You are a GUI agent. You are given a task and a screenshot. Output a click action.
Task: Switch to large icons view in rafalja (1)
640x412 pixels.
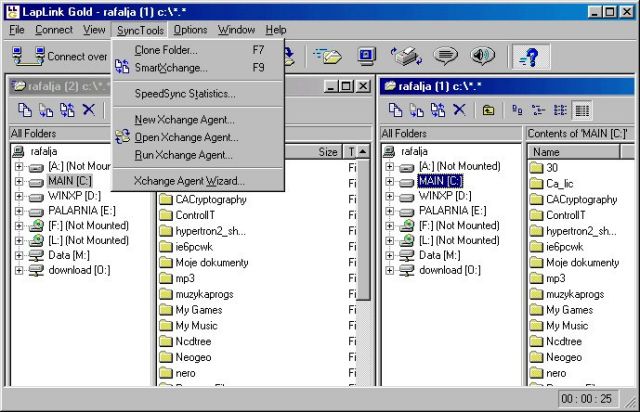pos(517,110)
